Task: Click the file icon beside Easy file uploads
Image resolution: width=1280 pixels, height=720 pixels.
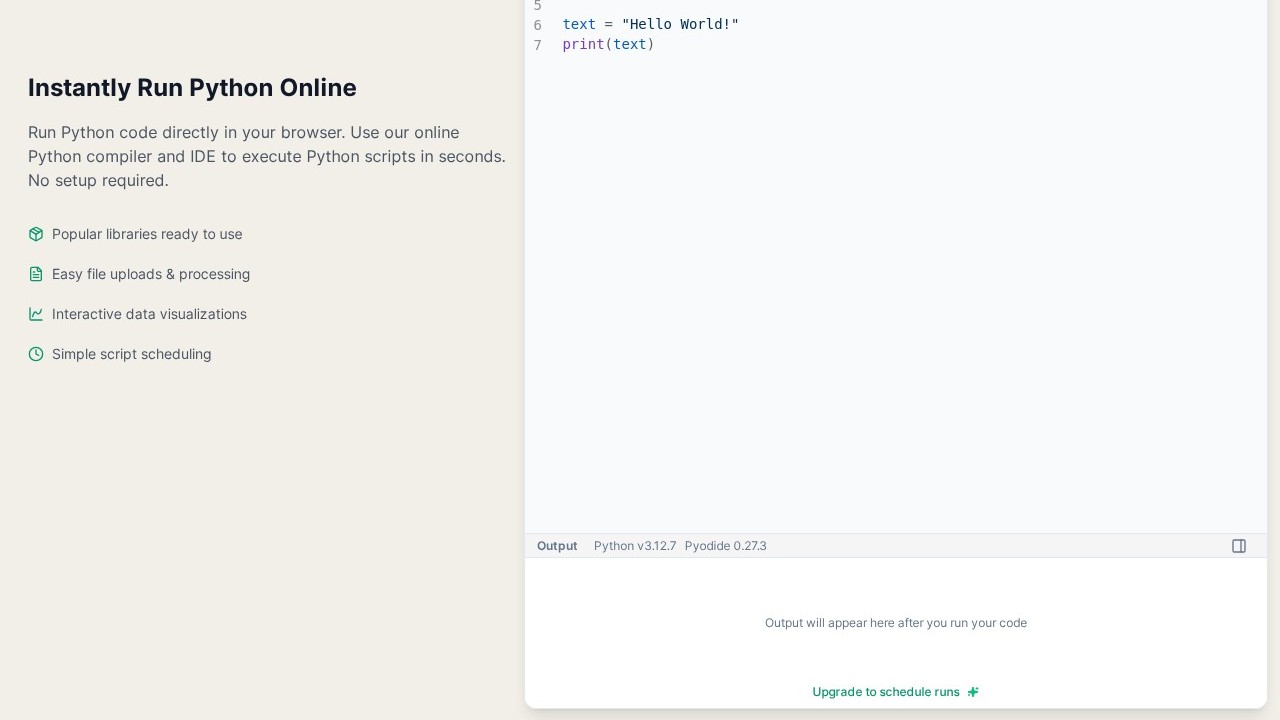Action: [x=36, y=274]
